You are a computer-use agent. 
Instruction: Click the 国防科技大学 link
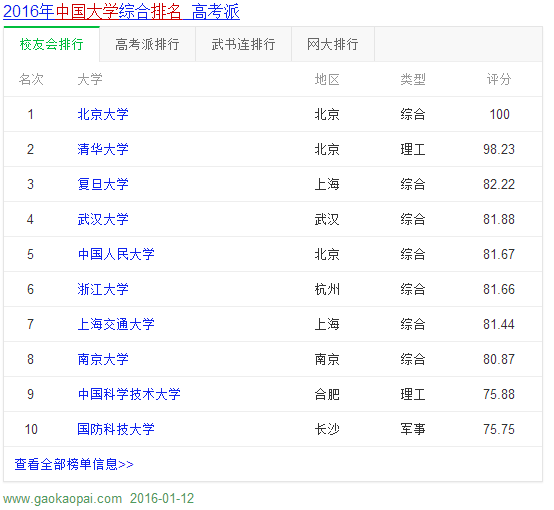(x=116, y=429)
